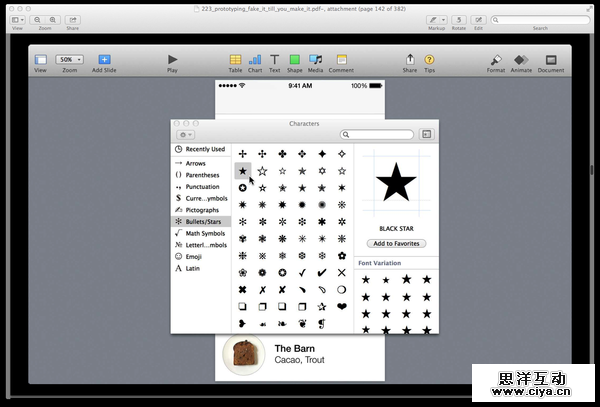
Task: Open the gear action menu in Characters
Action: click(185, 134)
